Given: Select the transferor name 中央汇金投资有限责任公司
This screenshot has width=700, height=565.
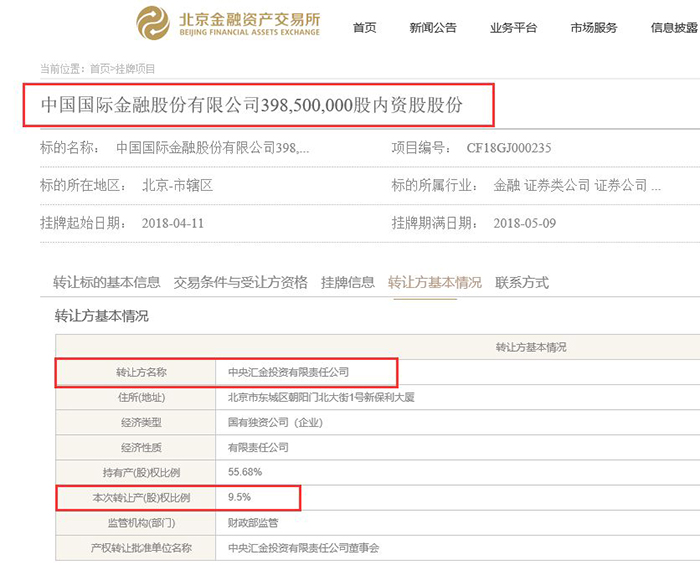Looking at the screenshot, I should 288,372.
